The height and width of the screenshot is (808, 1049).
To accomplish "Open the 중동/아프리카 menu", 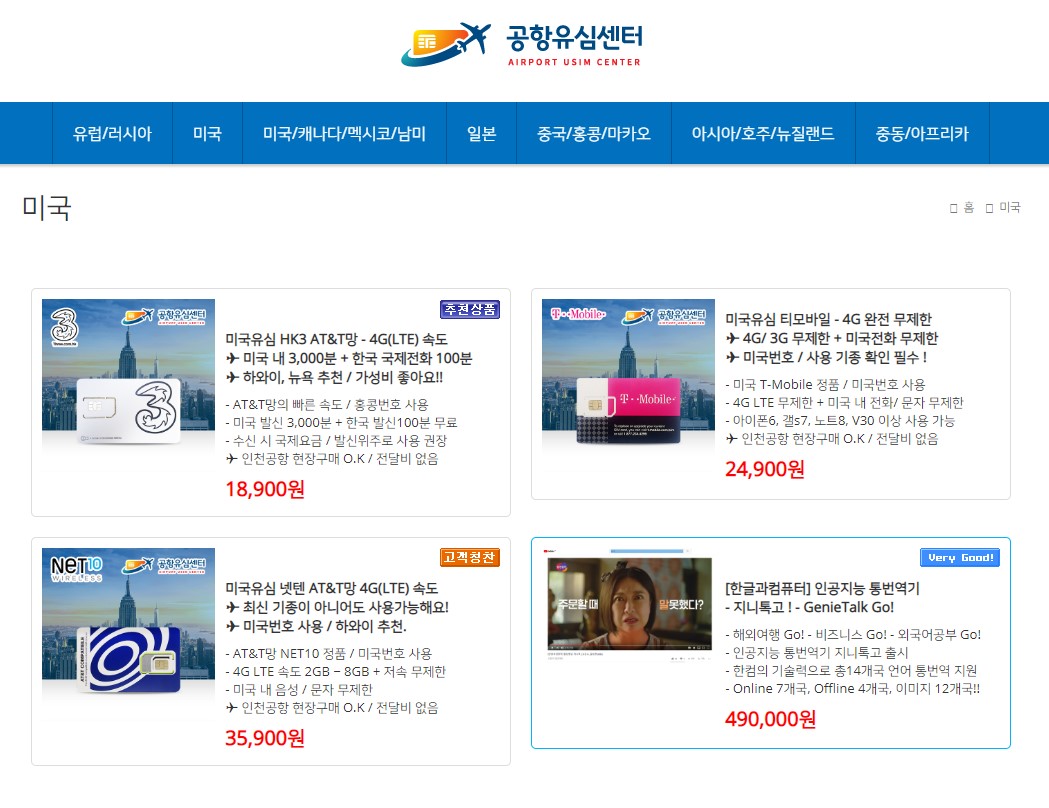I will 923,133.
